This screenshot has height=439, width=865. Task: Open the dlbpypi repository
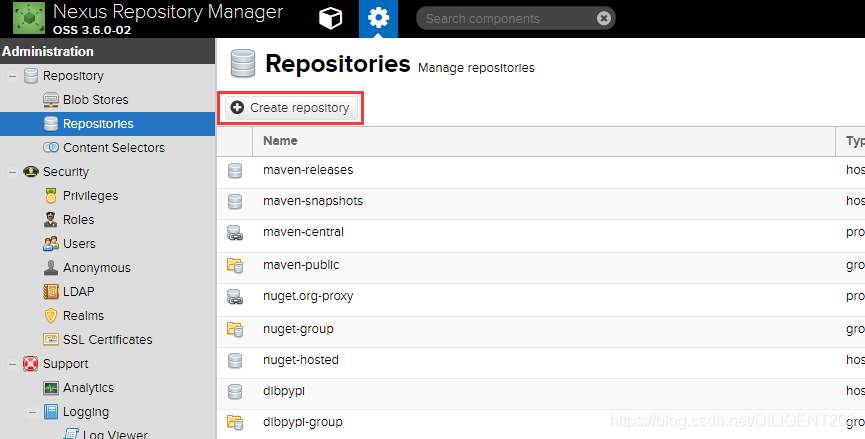click(x=284, y=391)
